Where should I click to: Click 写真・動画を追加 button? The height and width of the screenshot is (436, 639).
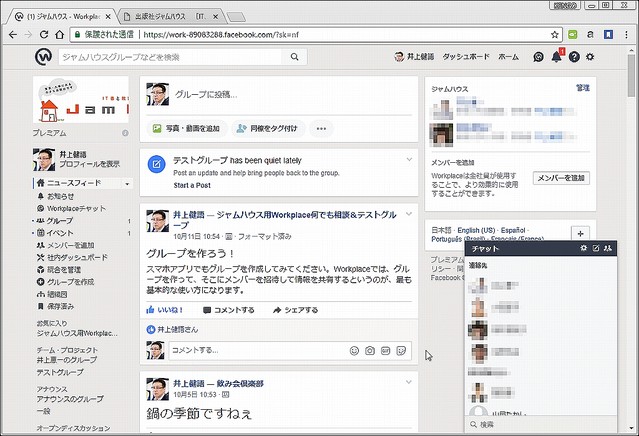click(x=186, y=128)
